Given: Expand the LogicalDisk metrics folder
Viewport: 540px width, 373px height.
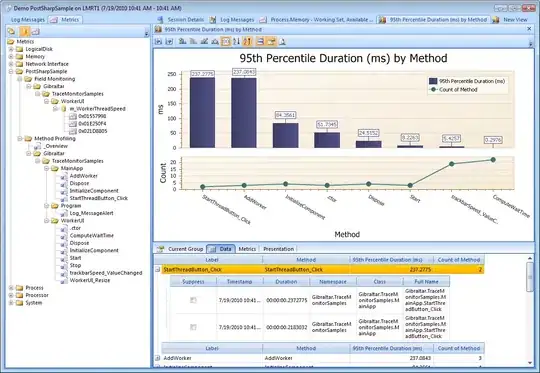Looking at the screenshot, I should click(x=11, y=49).
